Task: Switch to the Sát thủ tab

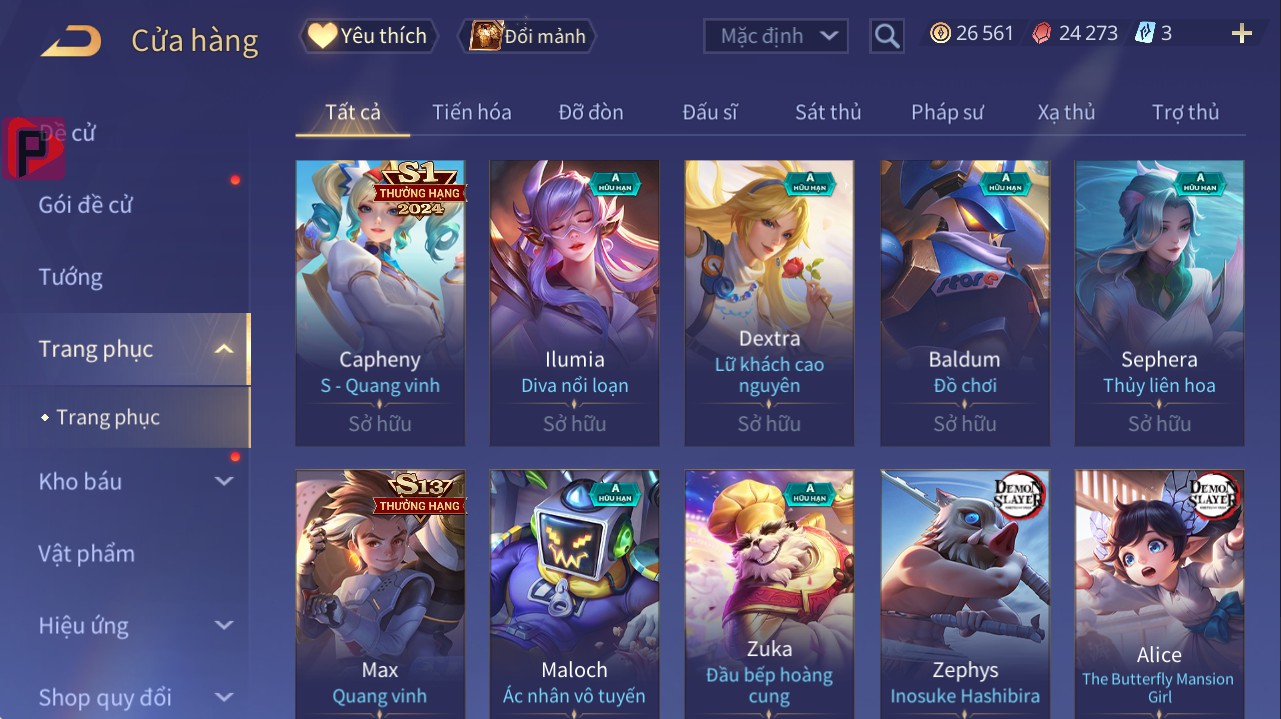Action: pyautogui.click(x=828, y=112)
